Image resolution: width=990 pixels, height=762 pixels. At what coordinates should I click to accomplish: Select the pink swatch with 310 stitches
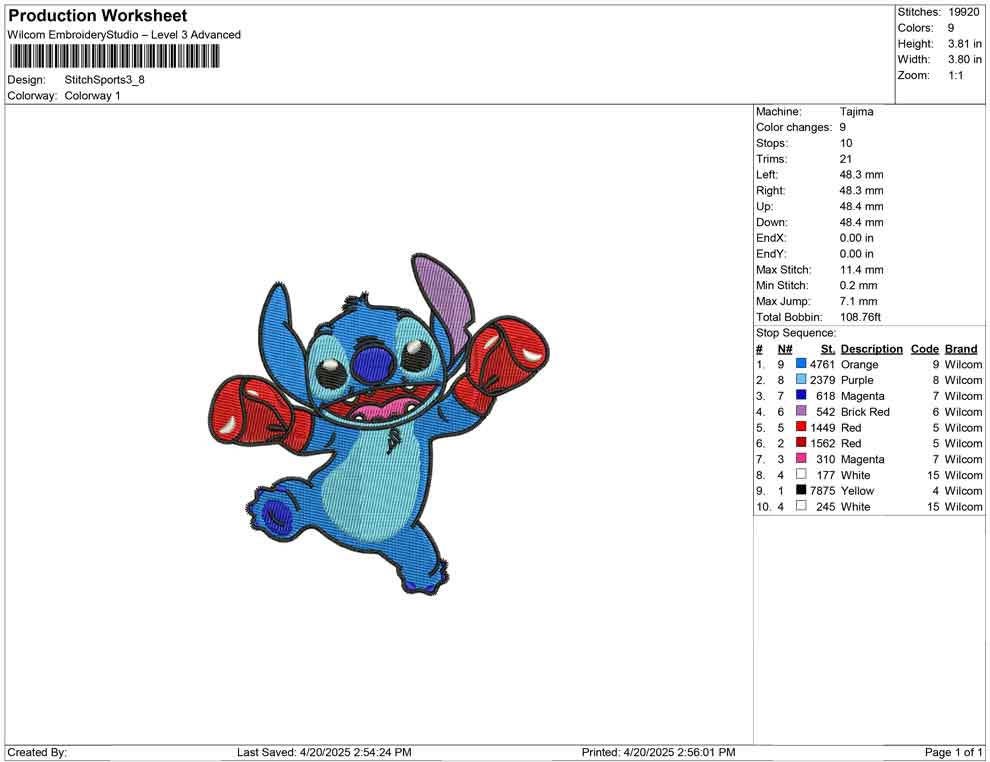(801, 458)
